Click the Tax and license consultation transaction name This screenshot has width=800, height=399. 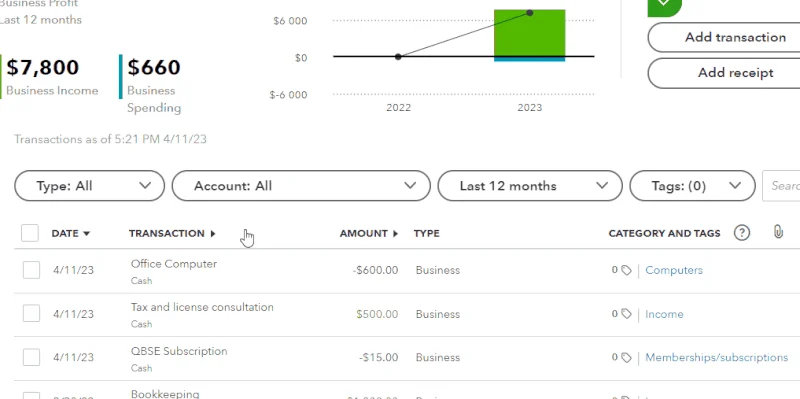tap(202, 307)
